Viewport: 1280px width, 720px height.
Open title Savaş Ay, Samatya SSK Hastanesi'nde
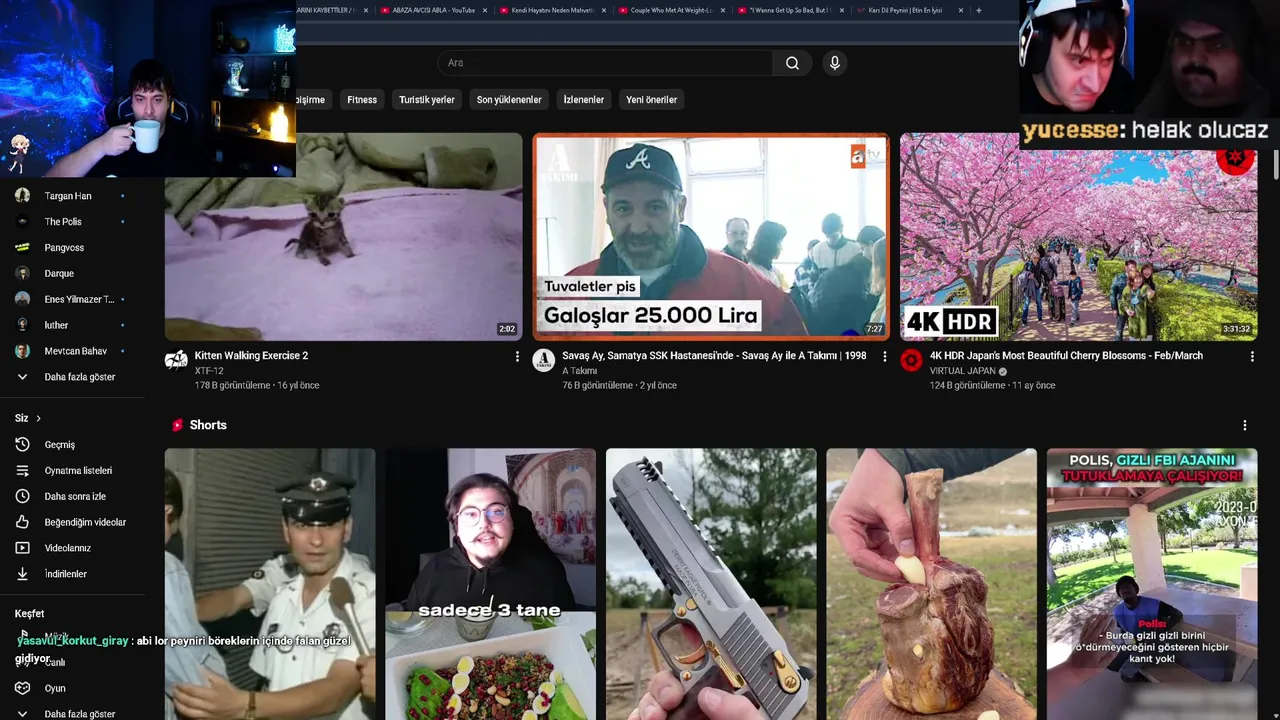pos(714,356)
